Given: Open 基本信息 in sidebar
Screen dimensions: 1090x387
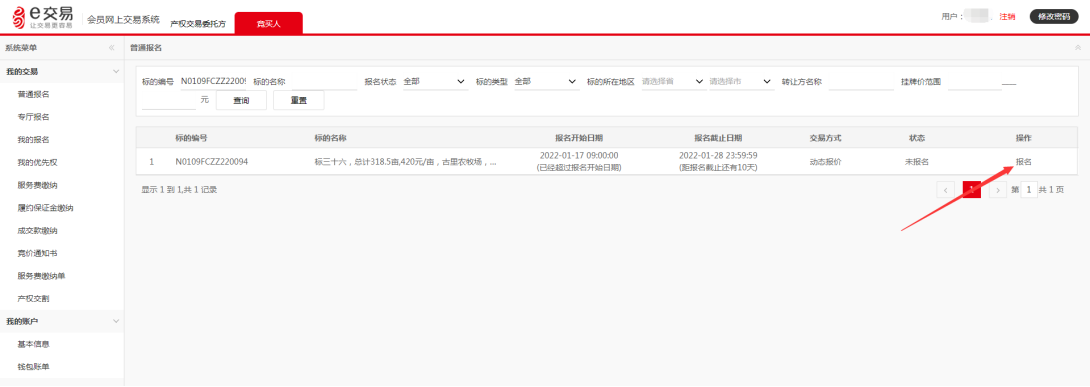Looking at the screenshot, I should coord(33,344).
